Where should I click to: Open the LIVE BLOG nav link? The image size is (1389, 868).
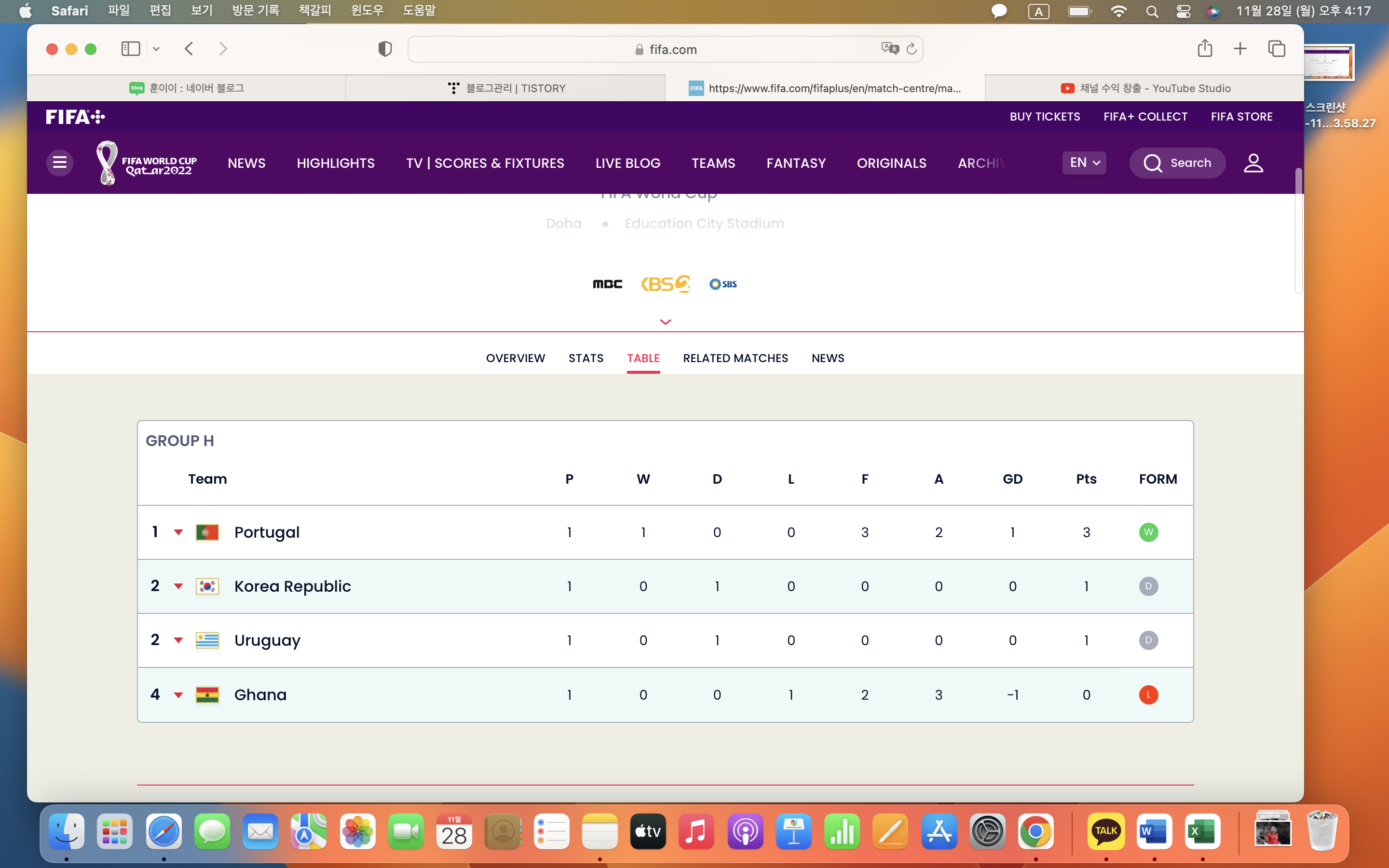tap(628, 163)
